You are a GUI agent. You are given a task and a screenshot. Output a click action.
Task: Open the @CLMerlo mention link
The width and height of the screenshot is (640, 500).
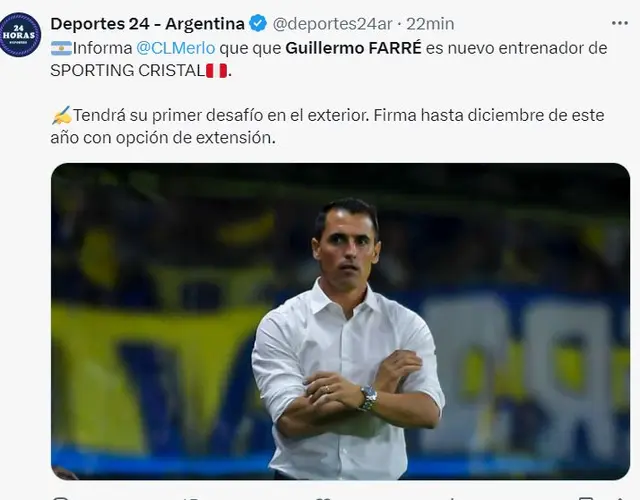[176, 48]
